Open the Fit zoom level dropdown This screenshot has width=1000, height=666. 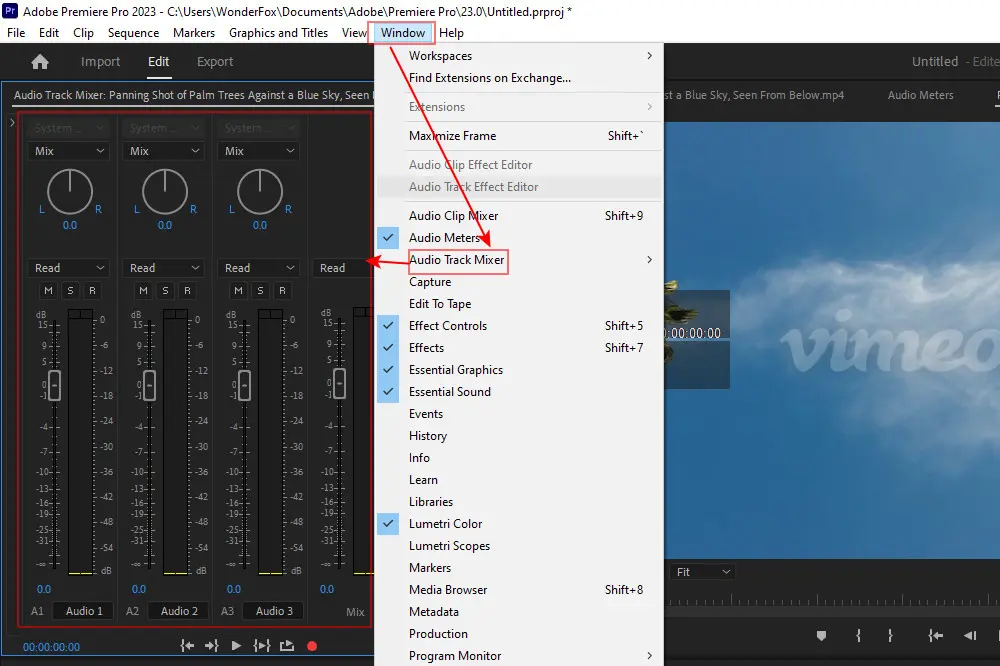coord(703,572)
